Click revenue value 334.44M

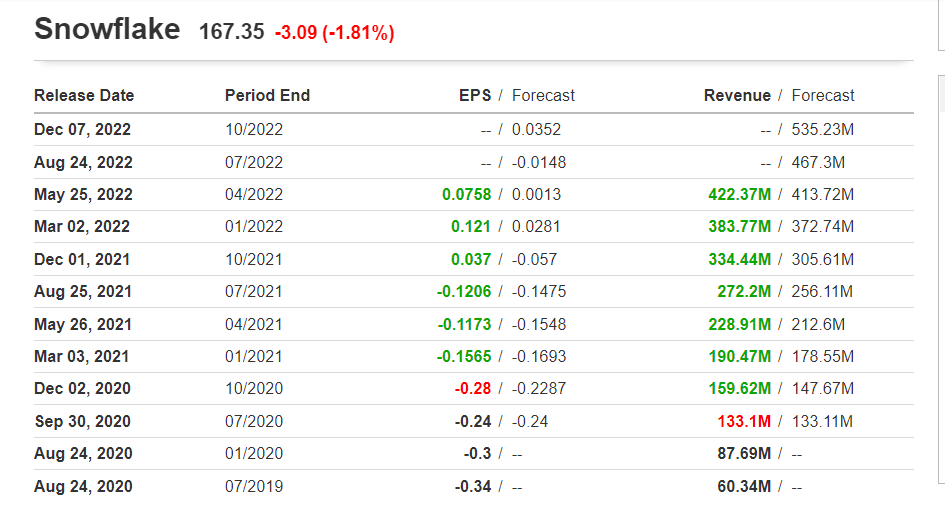point(739,260)
